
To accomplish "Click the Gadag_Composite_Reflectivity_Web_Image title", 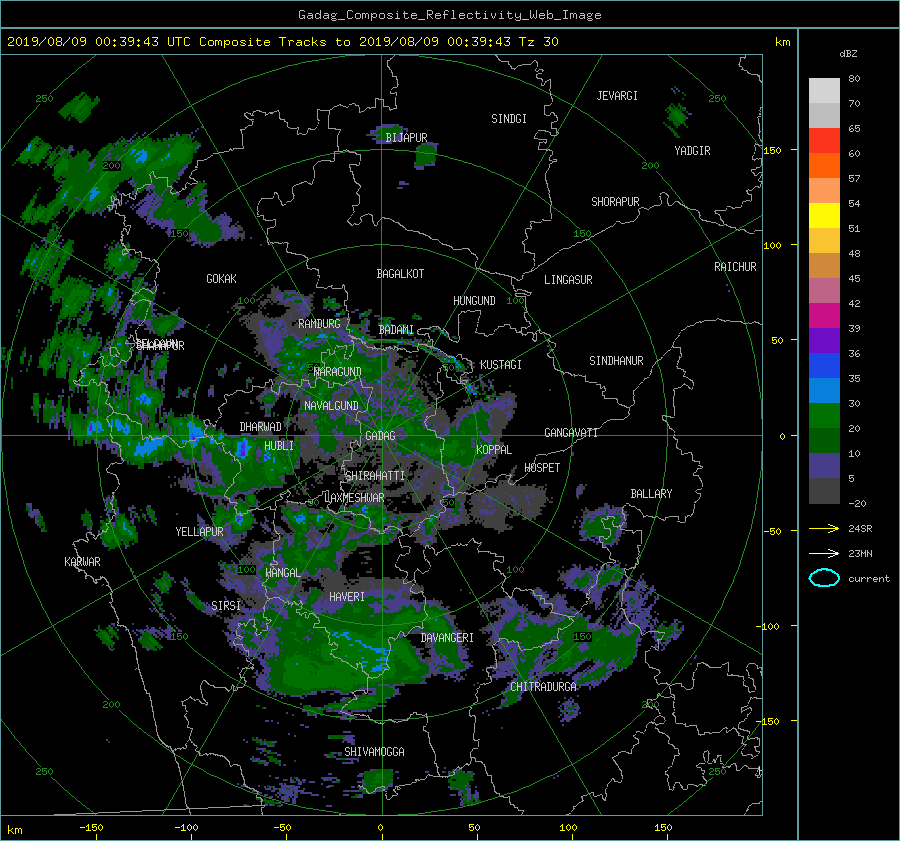I will (x=449, y=15).
